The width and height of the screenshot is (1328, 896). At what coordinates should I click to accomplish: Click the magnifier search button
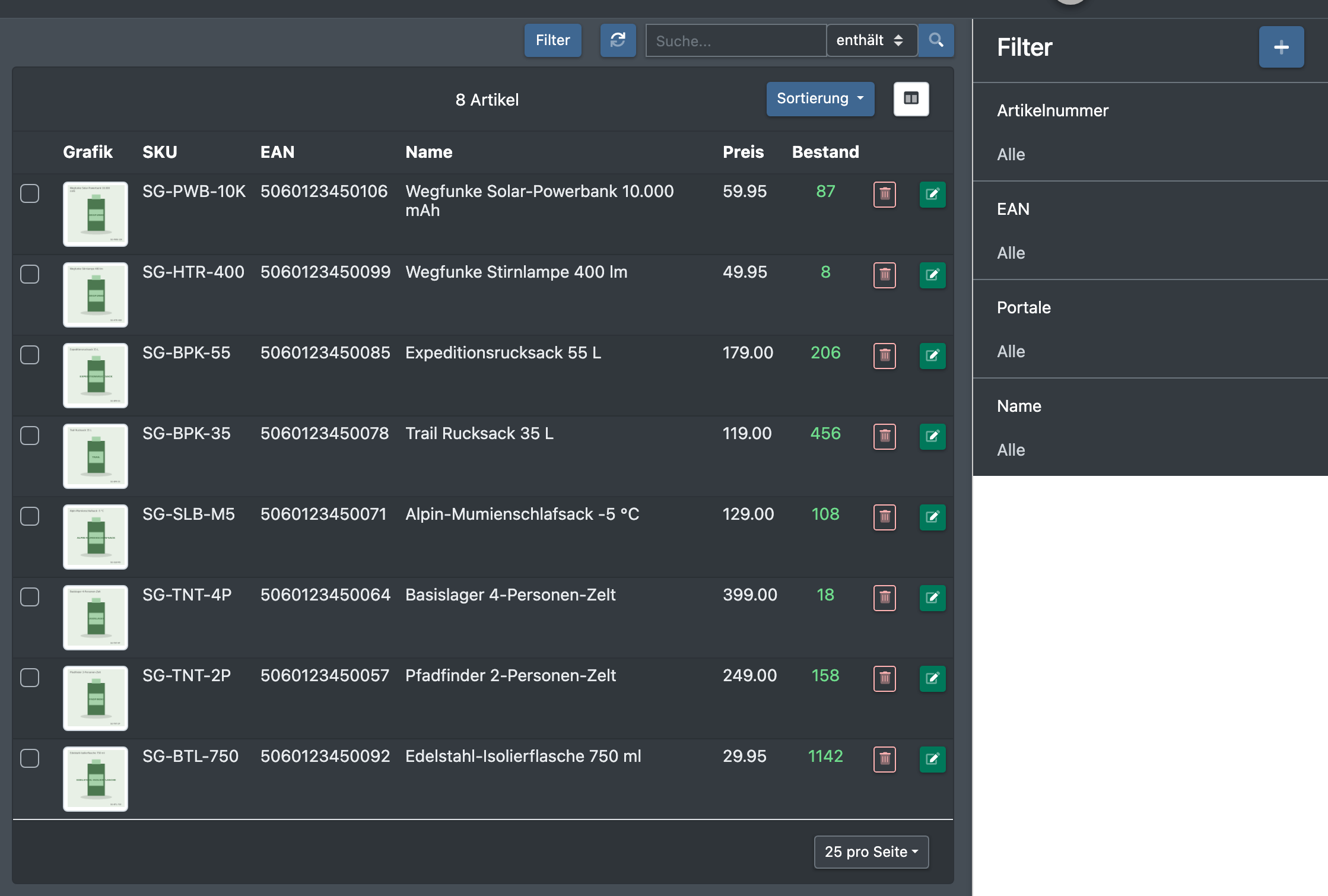[936, 40]
